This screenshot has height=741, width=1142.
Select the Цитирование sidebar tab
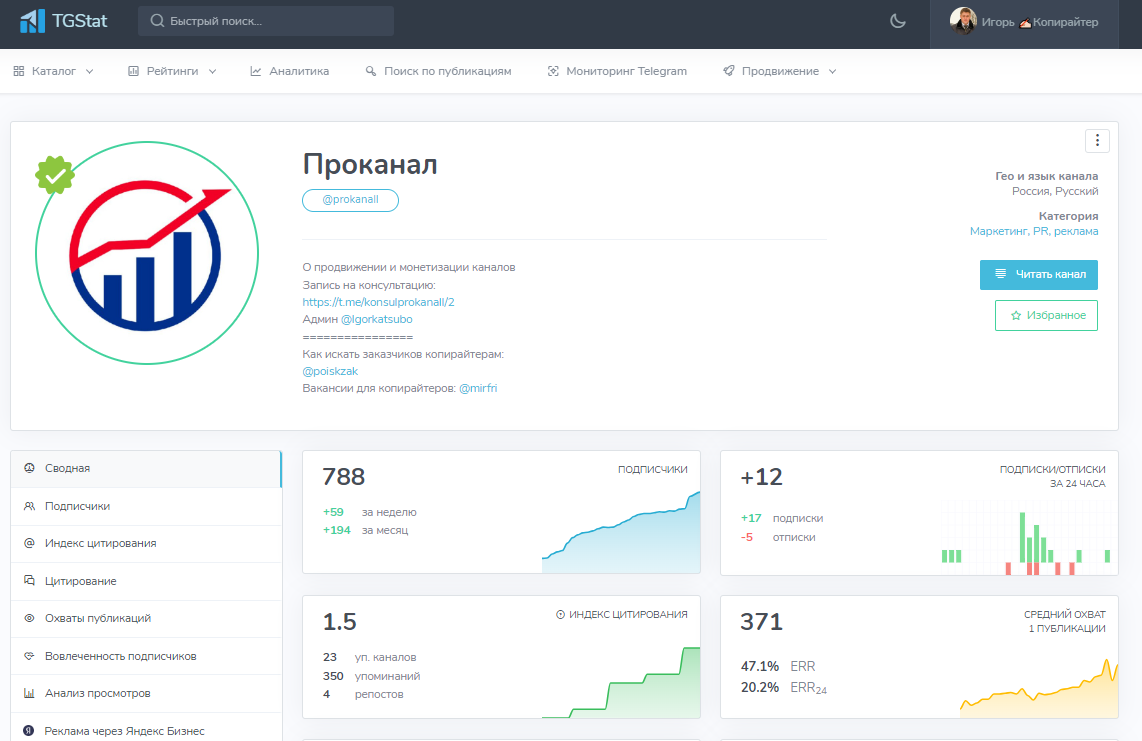coord(146,581)
